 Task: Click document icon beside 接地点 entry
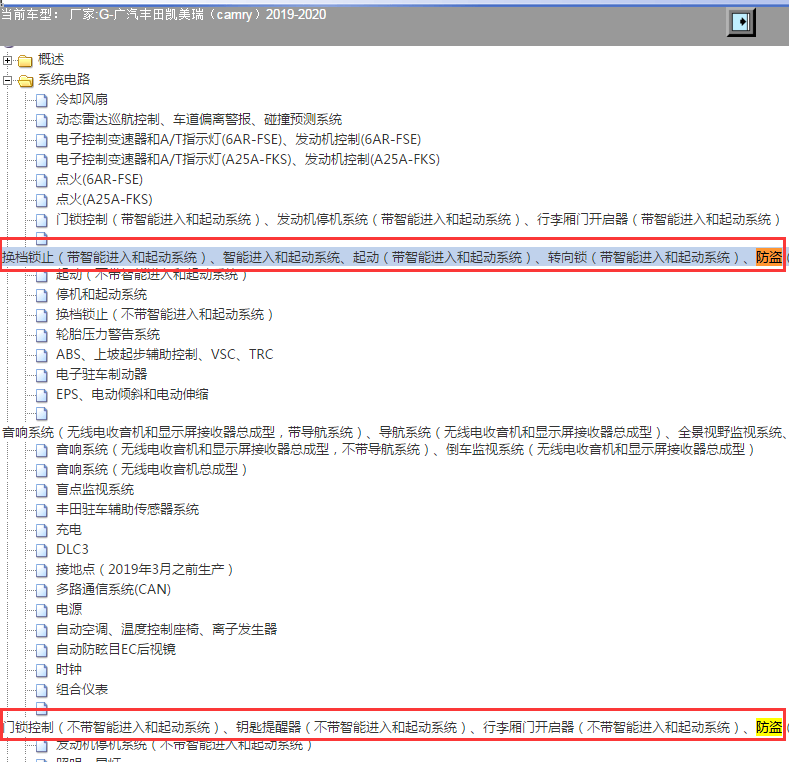click(x=42, y=570)
